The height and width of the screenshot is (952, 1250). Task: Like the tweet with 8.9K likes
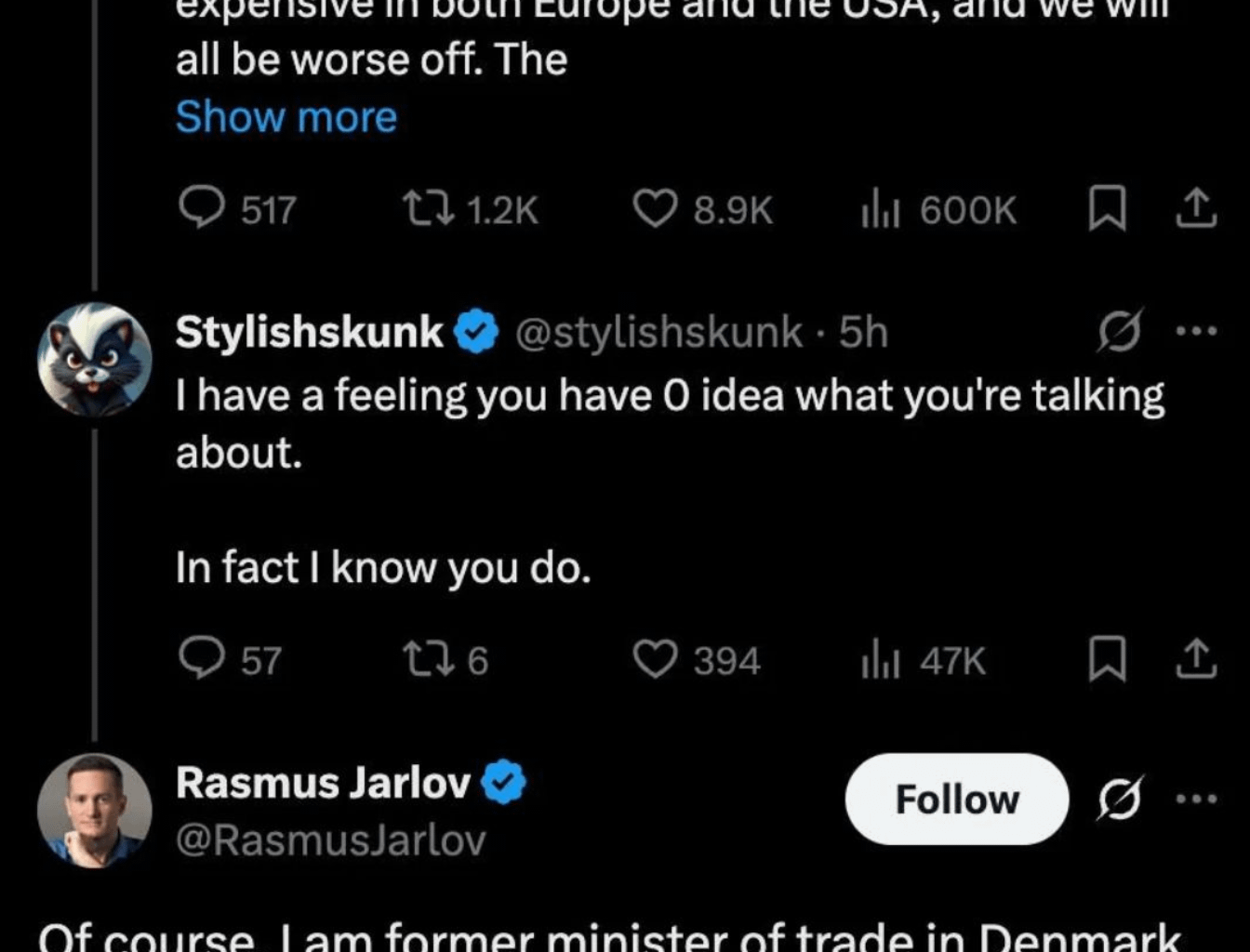pos(656,208)
